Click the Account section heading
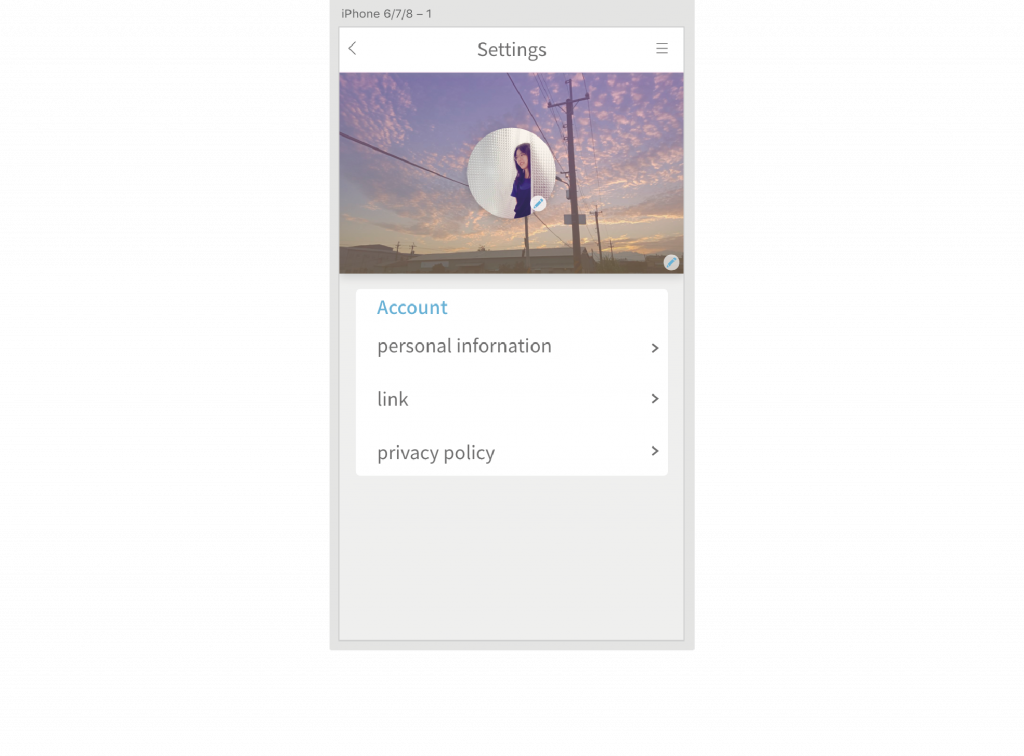1024x756 pixels. coord(412,307)
